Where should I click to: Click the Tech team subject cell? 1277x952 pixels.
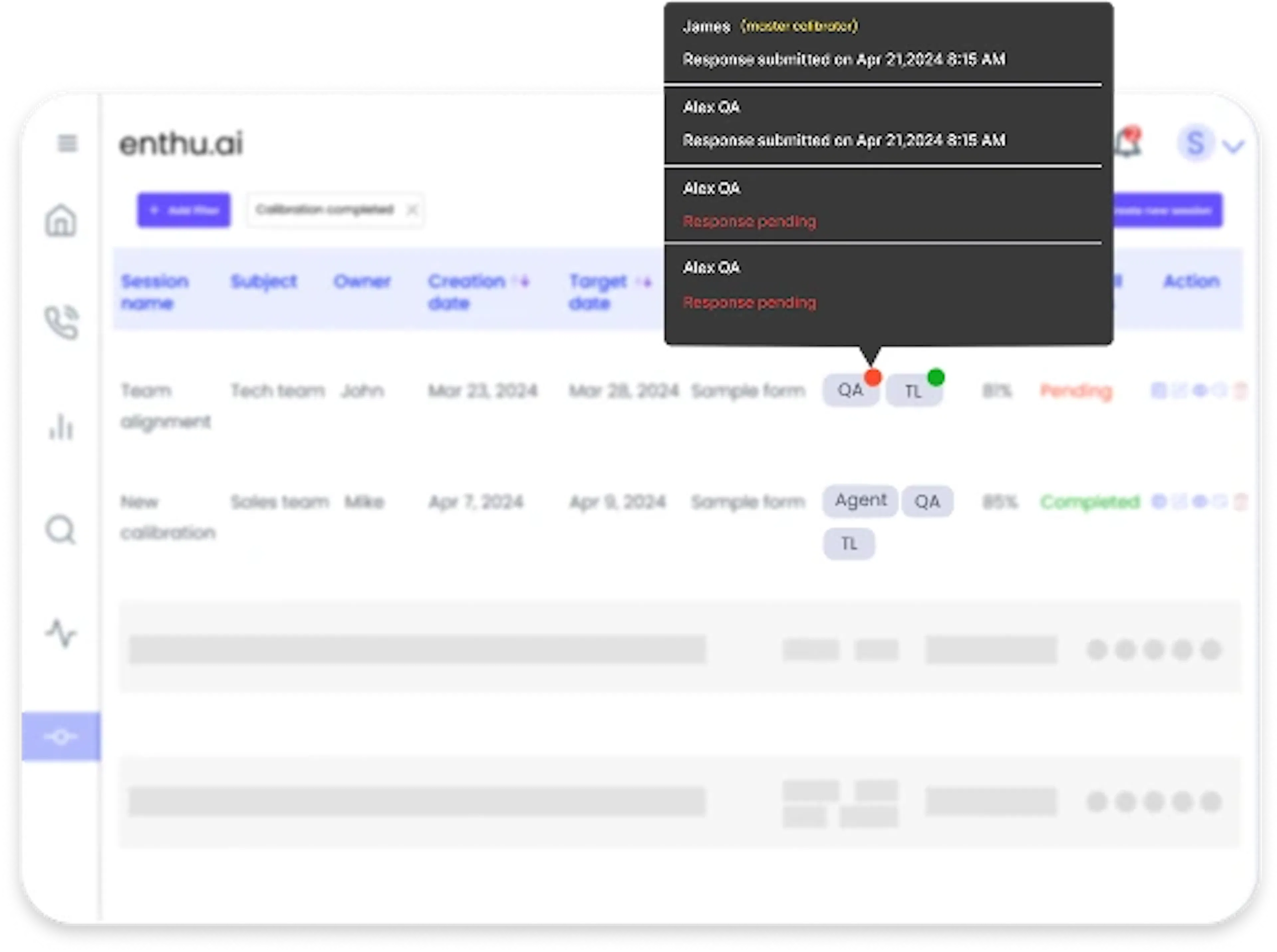(278, 391)
